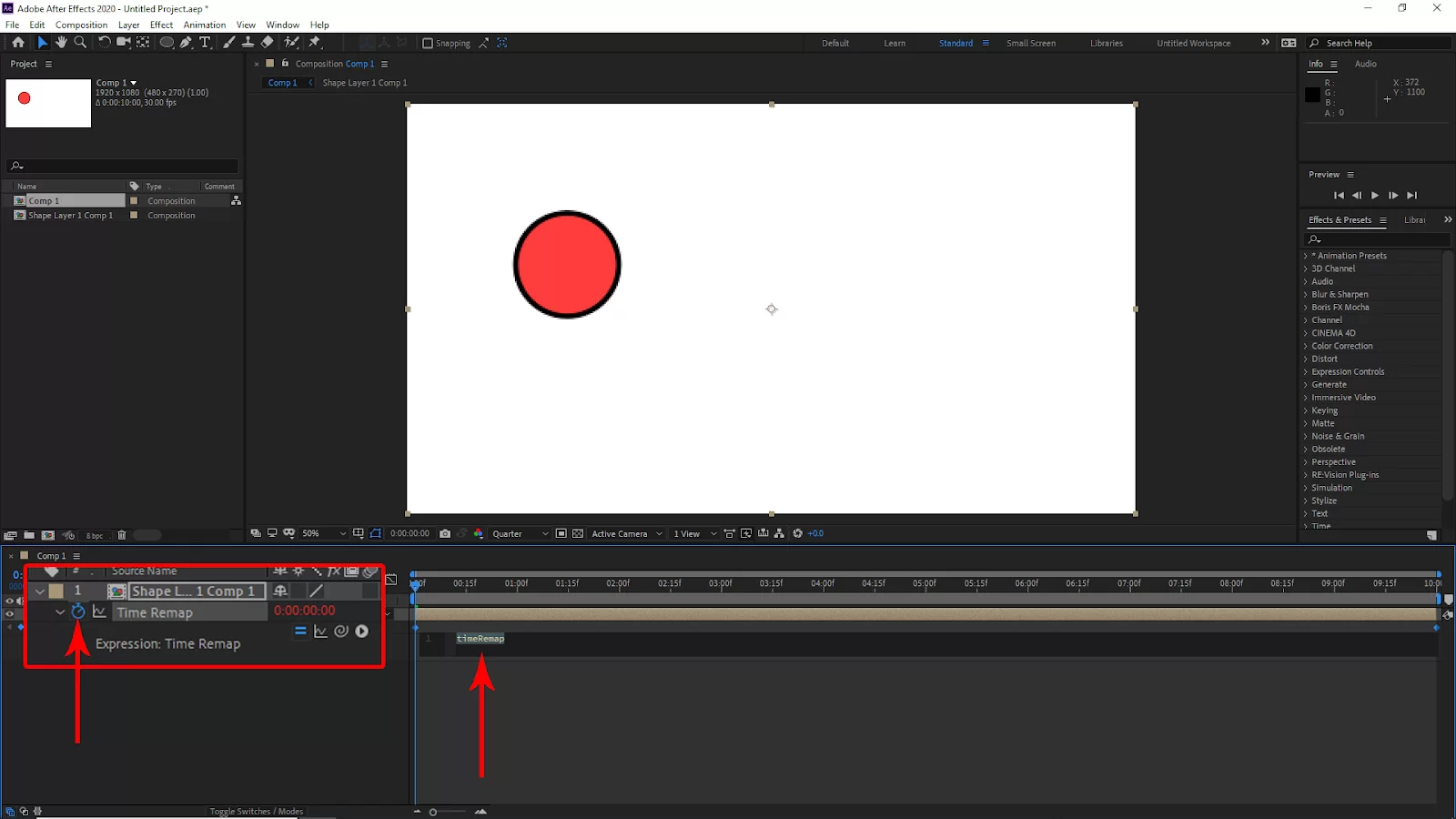Select the Selection arrow tool
The width and height of the screenshot is (1456, 819).
pyautogui.click(x=42, y=43)
